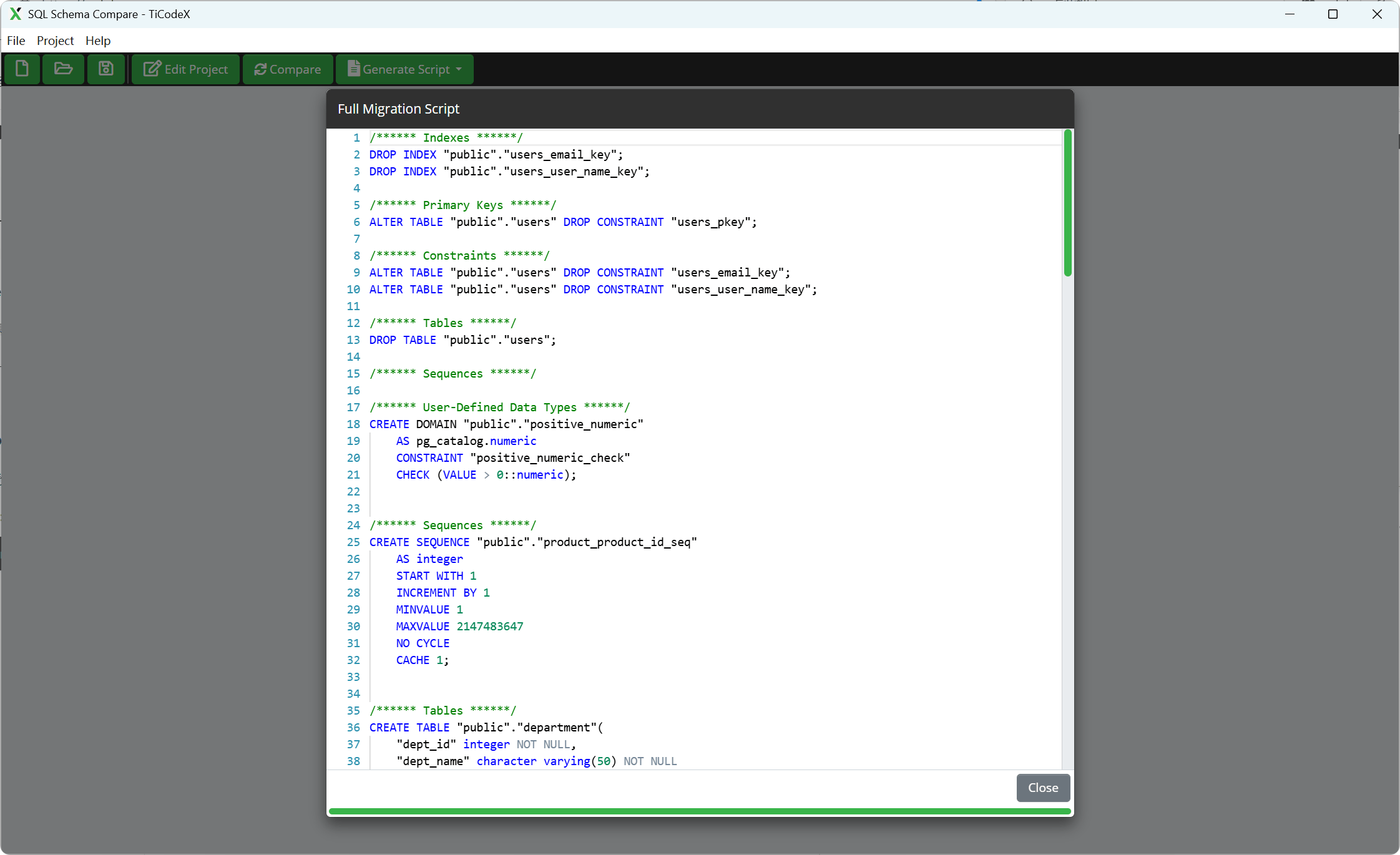Click the "START WITH 1" line
This screenshot has height=855, width=1400.
(x=436, y=575)
